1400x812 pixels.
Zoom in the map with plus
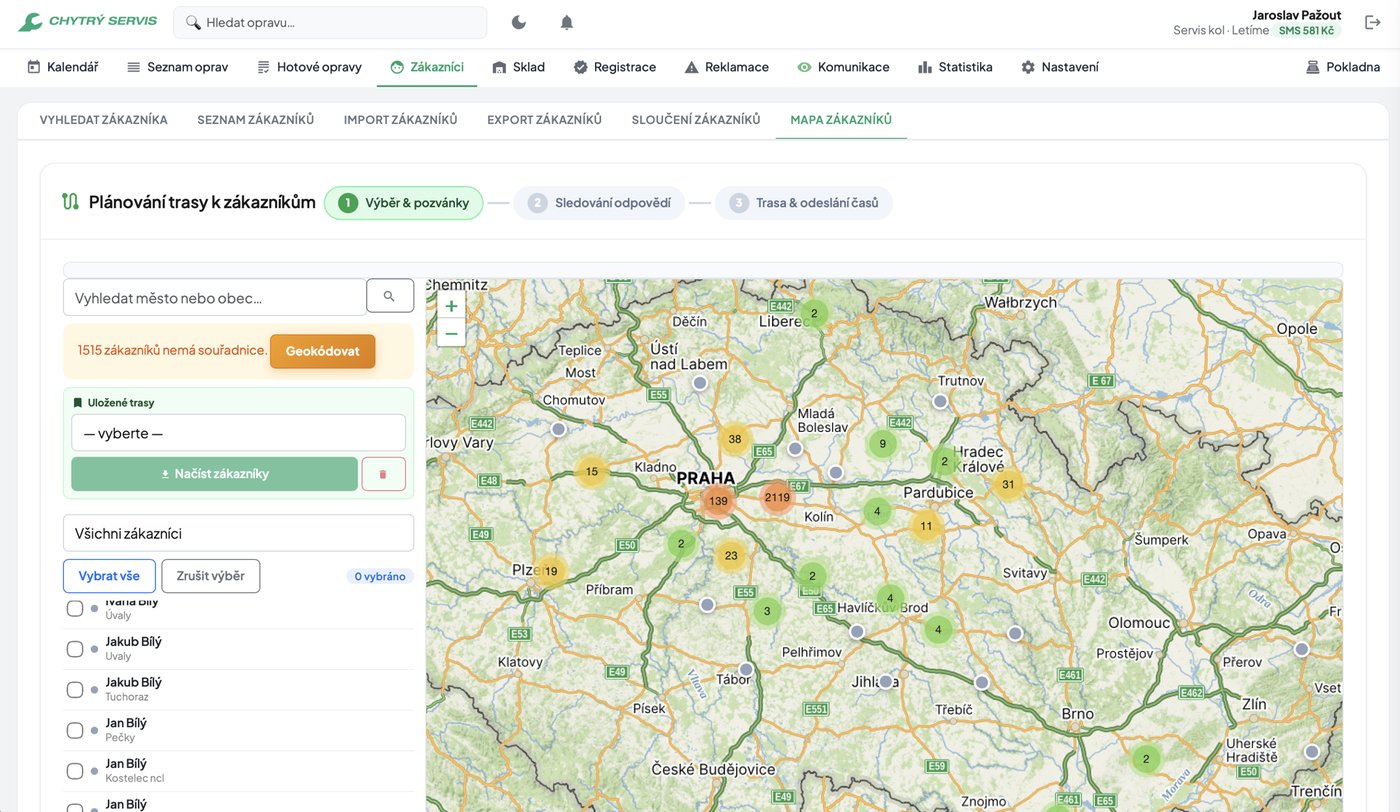(451, 306)
